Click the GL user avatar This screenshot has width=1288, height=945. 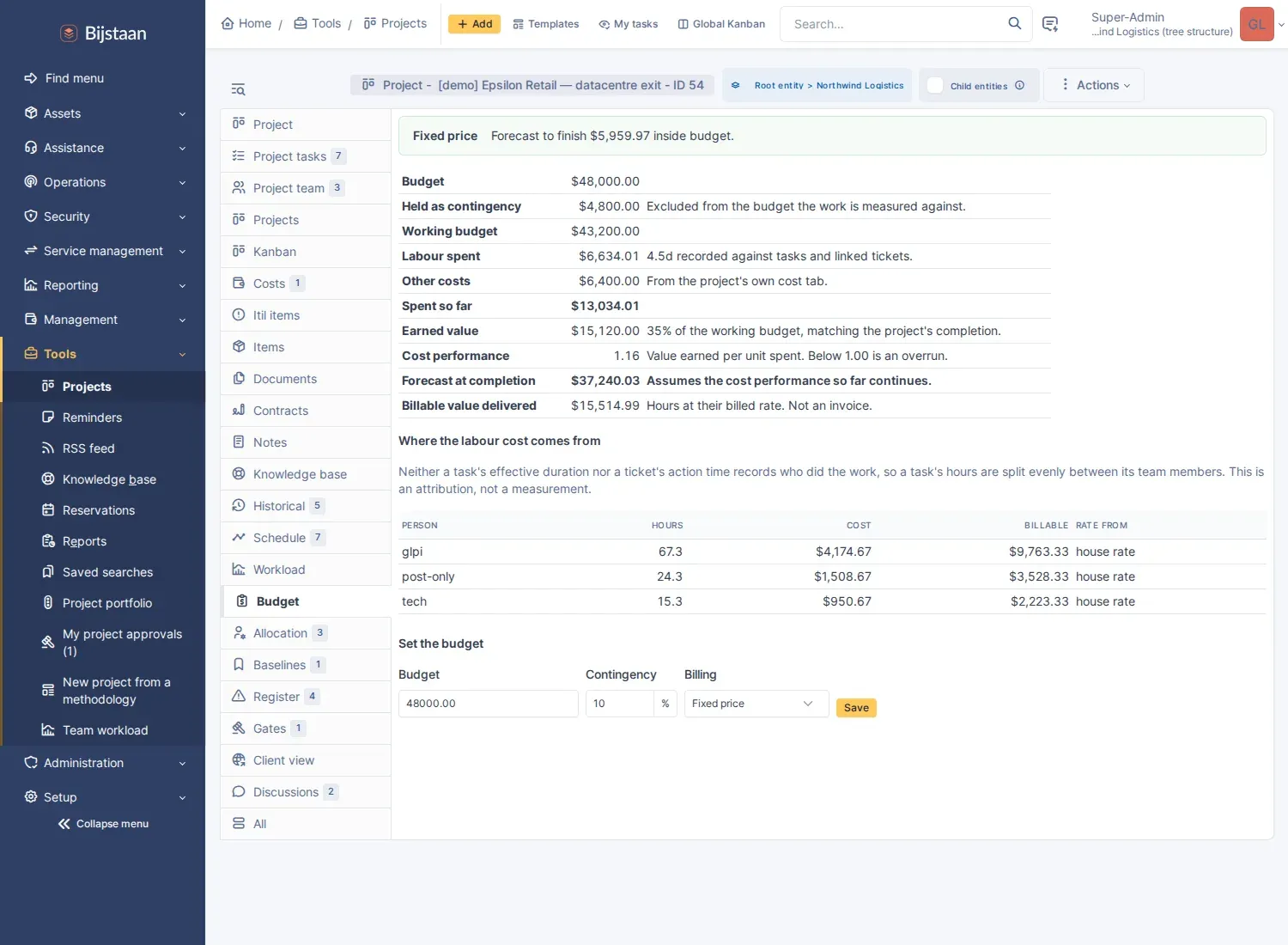click(x=1256, y=24)
